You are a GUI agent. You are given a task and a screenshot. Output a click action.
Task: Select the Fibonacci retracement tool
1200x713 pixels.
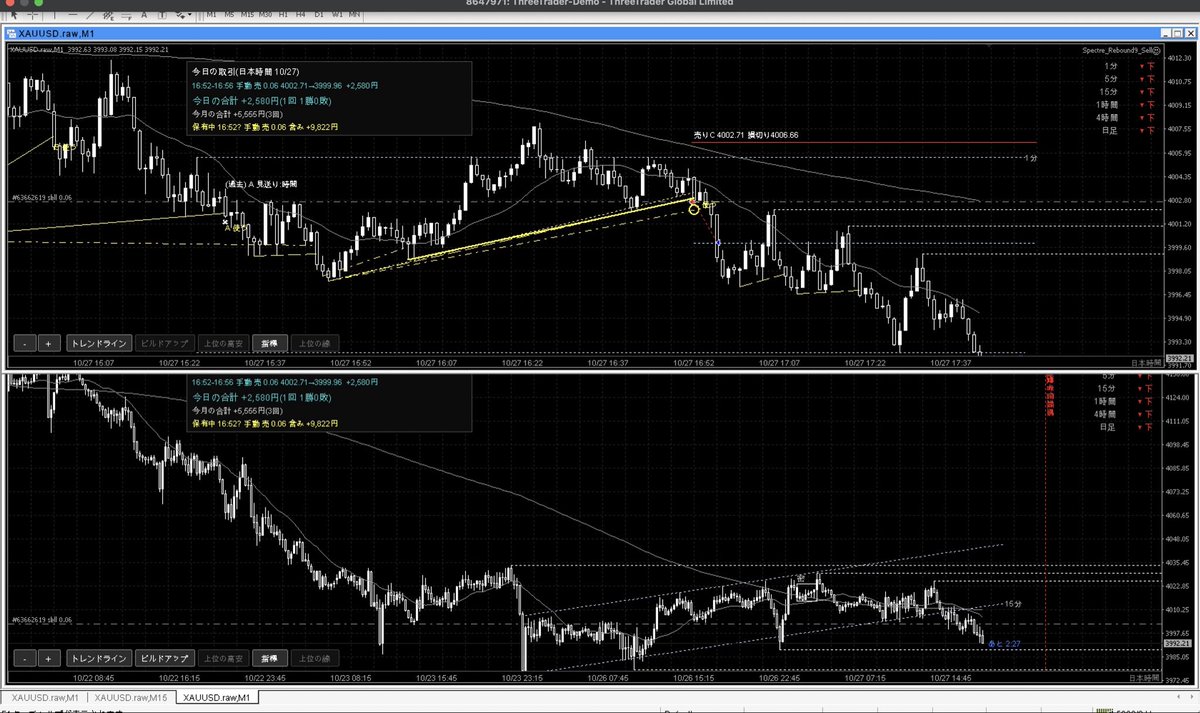(126, 15)
